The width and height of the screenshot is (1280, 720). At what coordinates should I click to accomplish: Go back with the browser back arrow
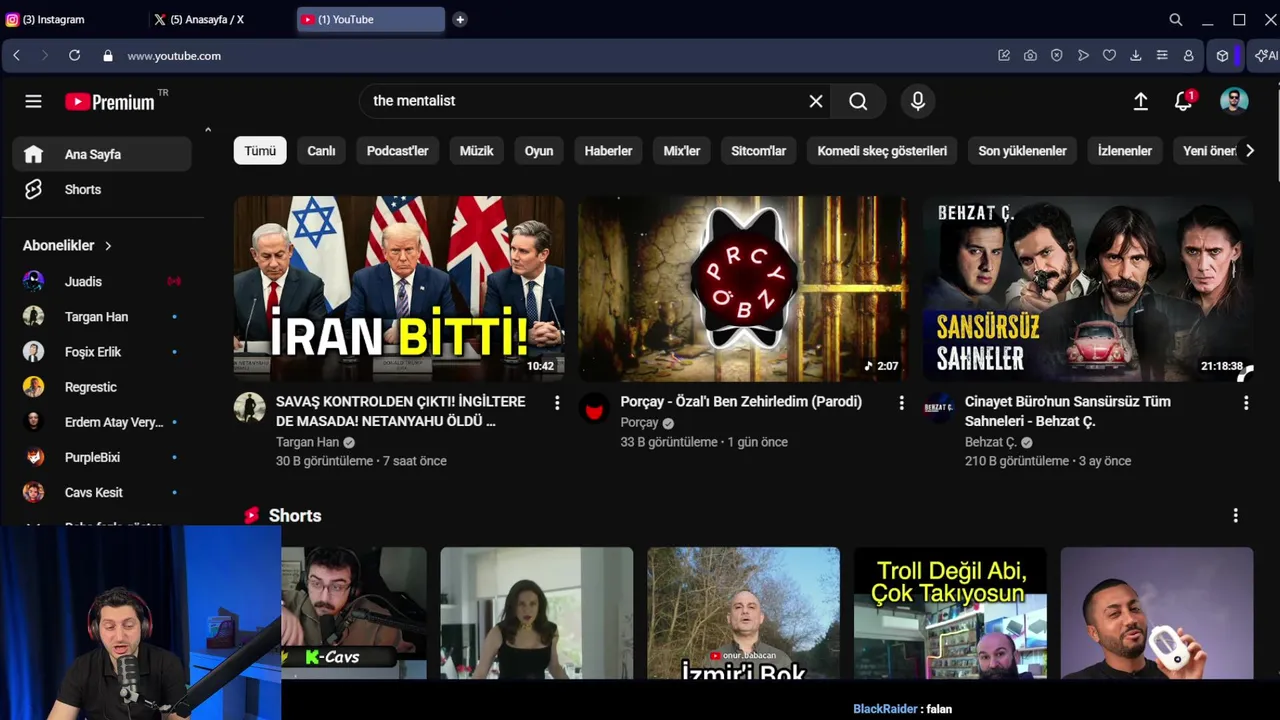click(16, 56)
